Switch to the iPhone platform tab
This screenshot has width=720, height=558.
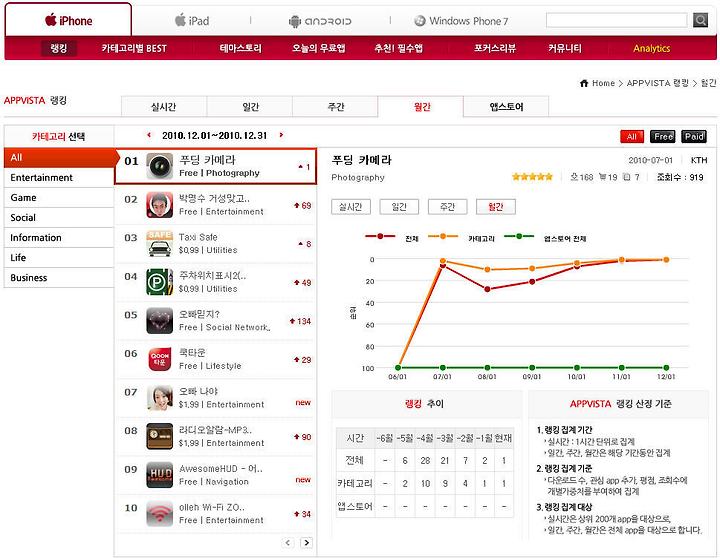[x=68, y=20]
